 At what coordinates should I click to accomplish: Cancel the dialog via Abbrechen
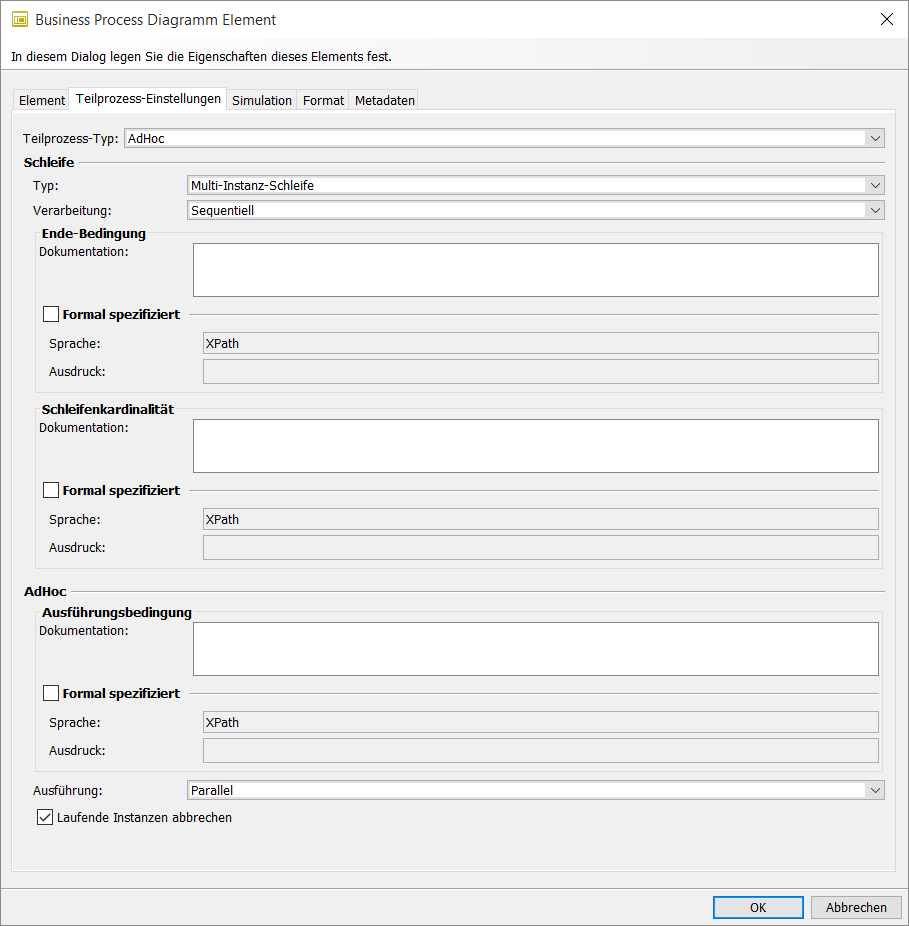856,907
